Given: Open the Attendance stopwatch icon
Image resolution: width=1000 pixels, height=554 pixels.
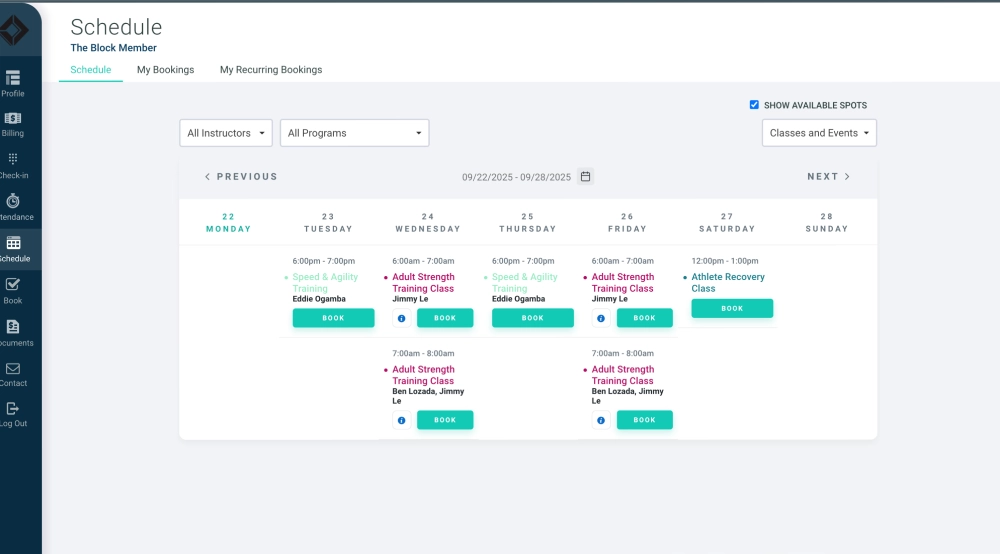Looking at the screenshot, I should (13, 201).
